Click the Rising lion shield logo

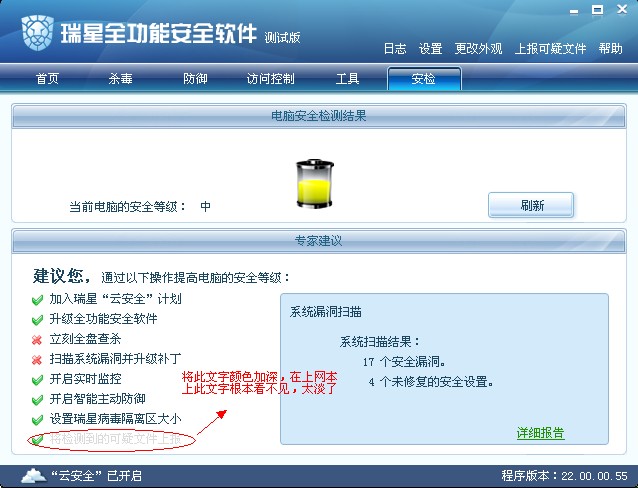37,32
